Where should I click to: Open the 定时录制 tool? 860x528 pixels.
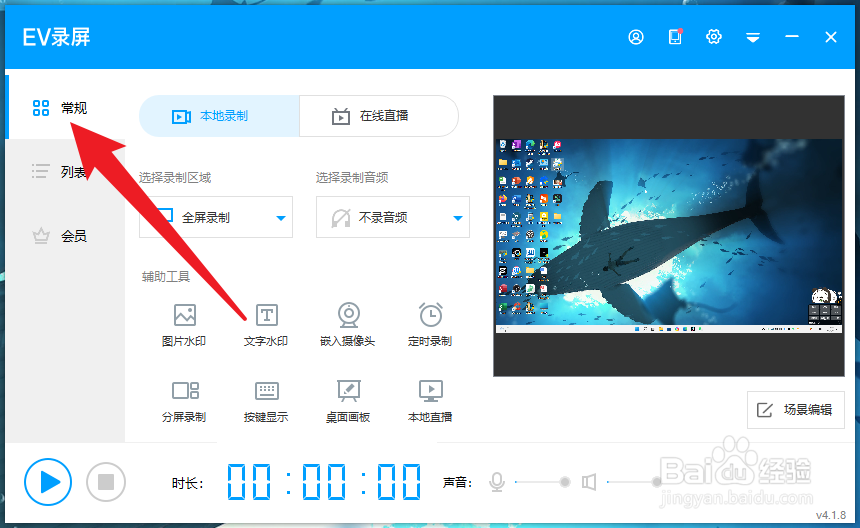click(x=430, y=325)
